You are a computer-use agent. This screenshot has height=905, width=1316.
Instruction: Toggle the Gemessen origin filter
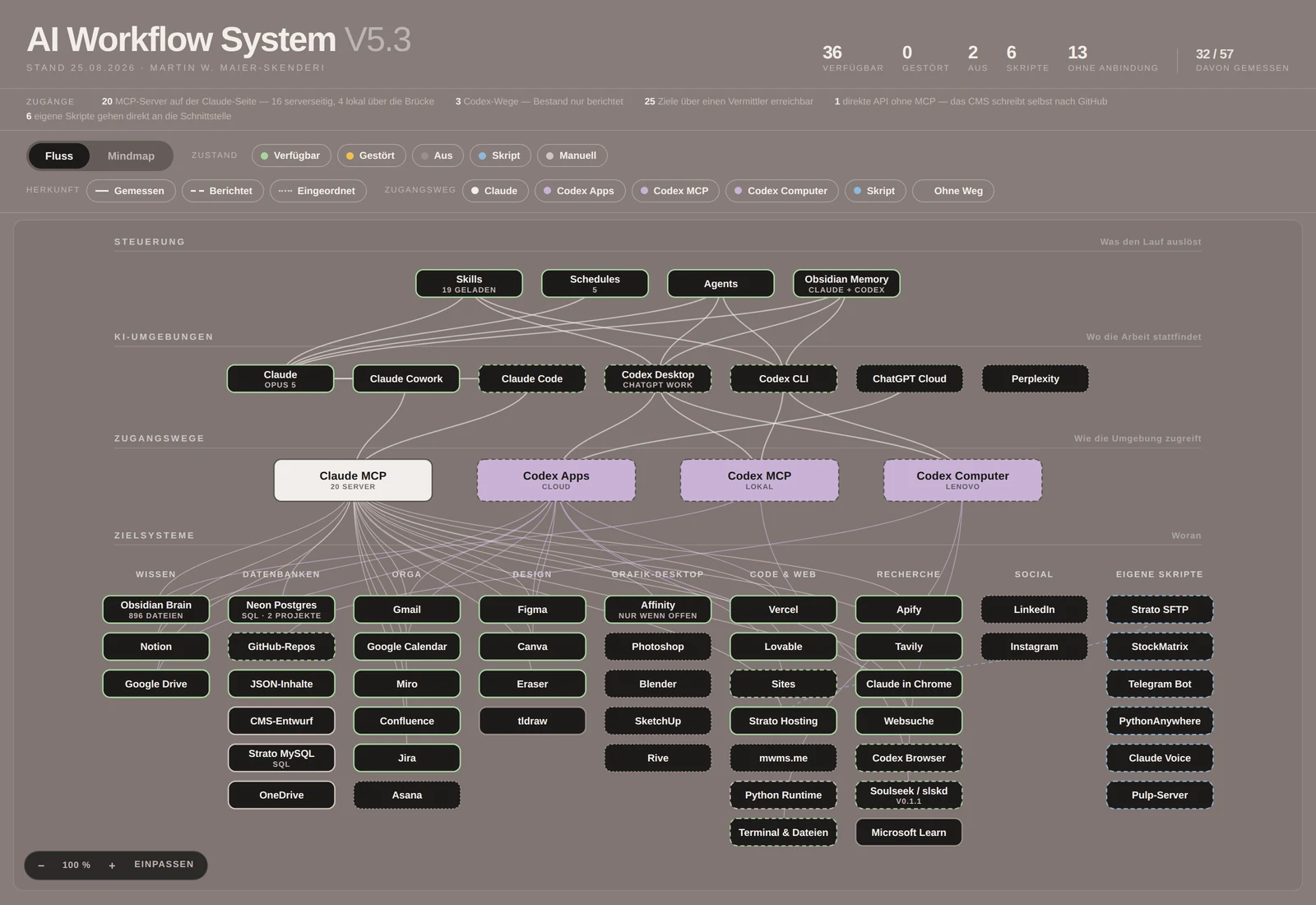click(x=131, y=191)
